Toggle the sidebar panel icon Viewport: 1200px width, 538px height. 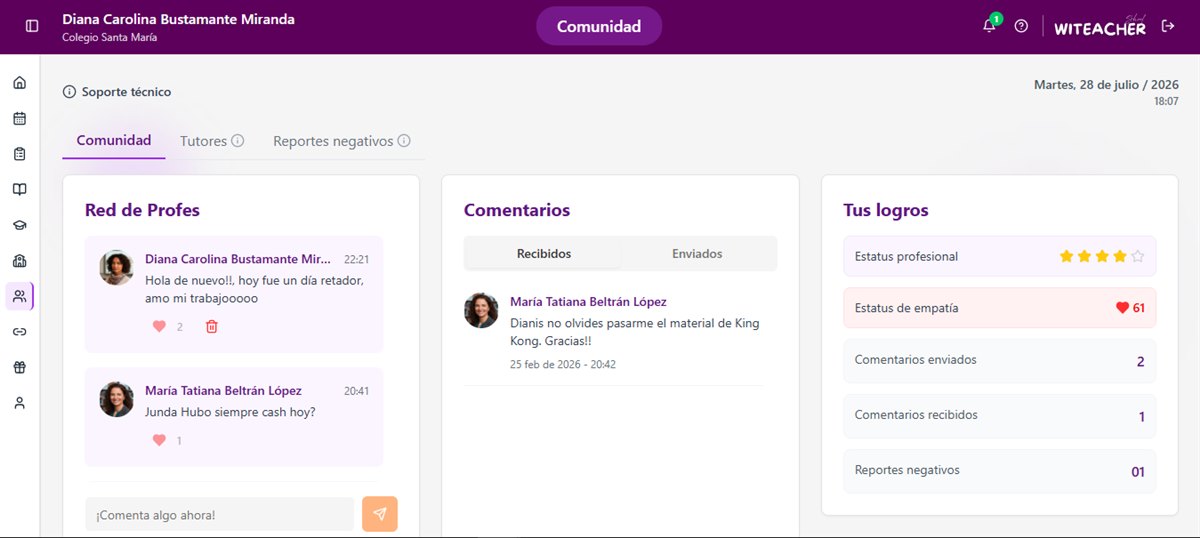pyautogui.click(x=32, y=26)
